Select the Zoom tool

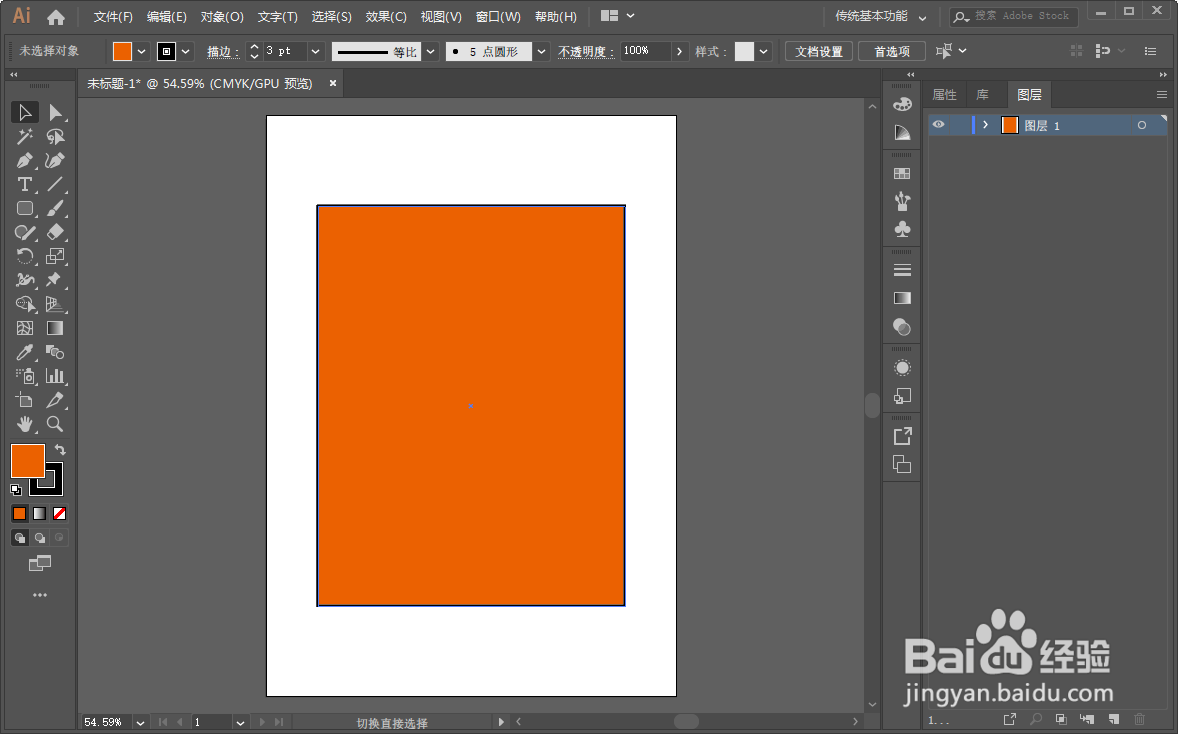pos(55,424)
